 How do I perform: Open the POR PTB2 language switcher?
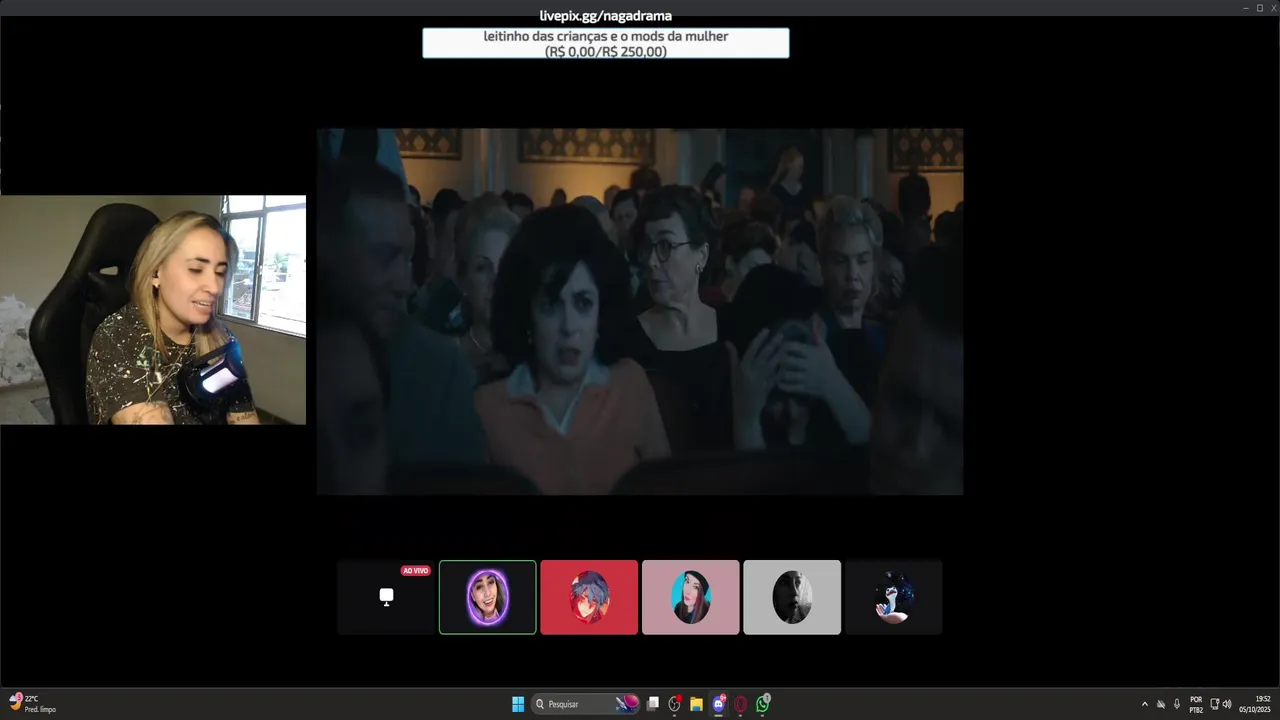pos(1196,704)
